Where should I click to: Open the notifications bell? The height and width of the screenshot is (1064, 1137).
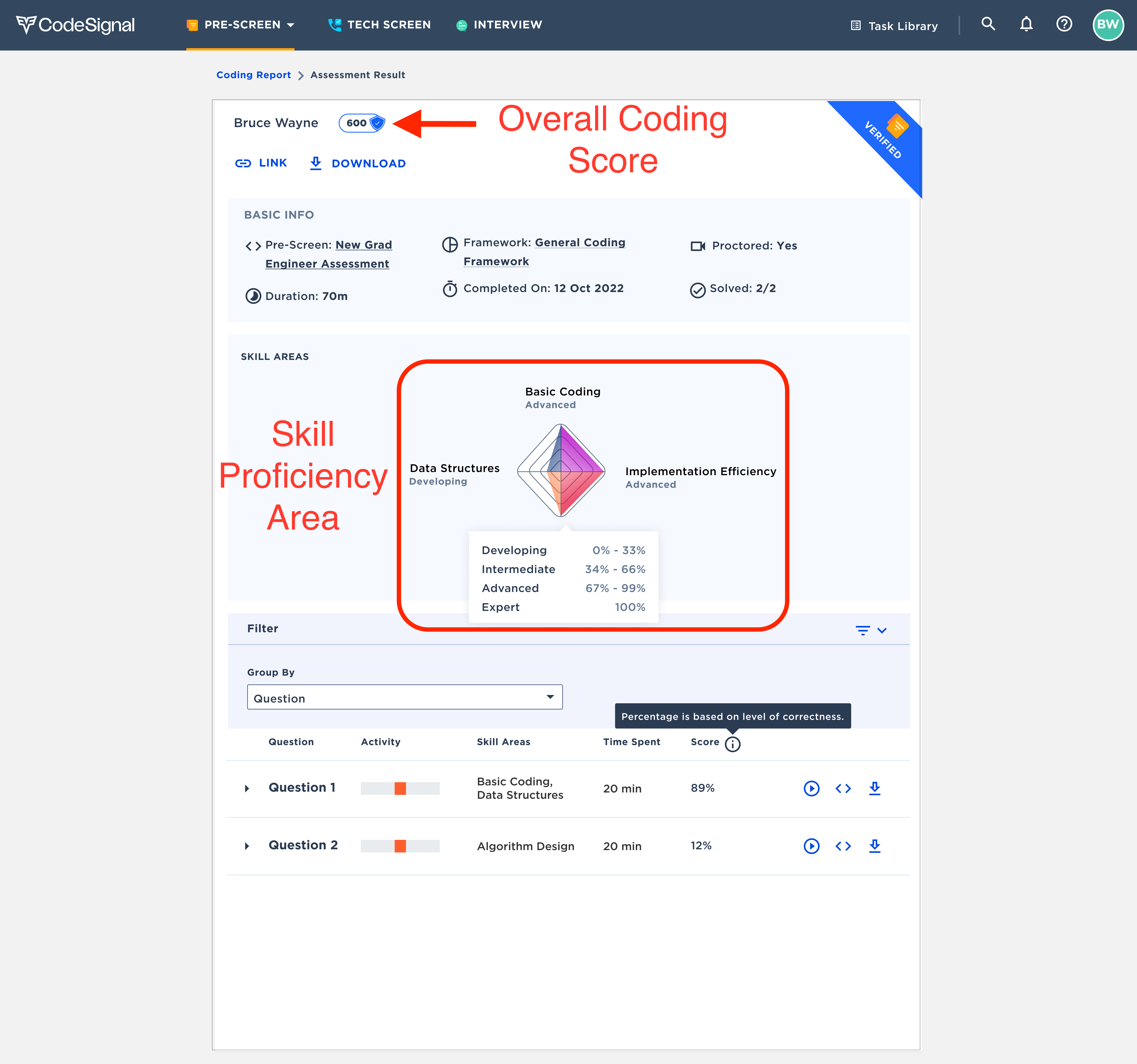click(x=1027, y=24)
